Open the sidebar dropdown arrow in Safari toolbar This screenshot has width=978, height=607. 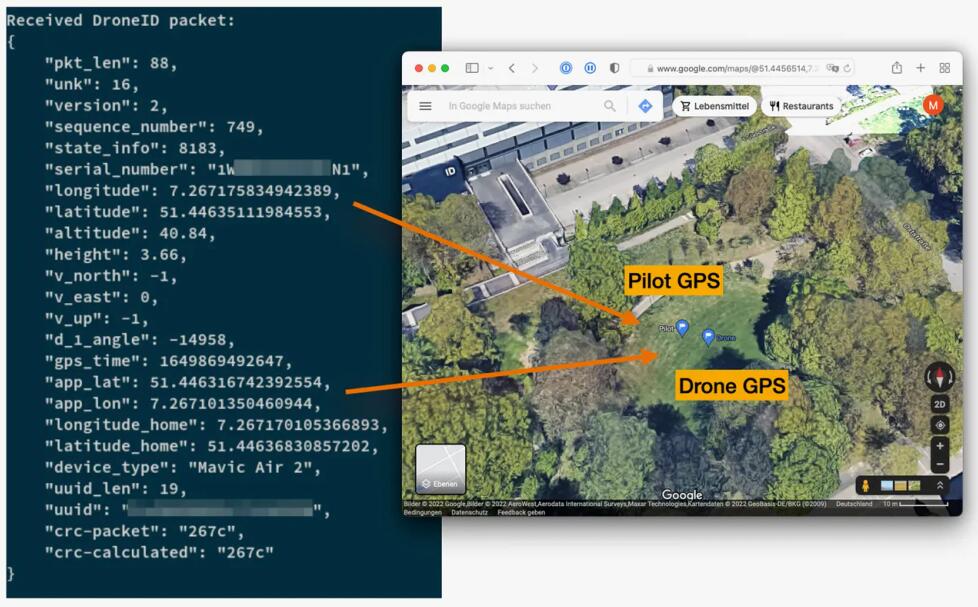[x=490, y=68]
